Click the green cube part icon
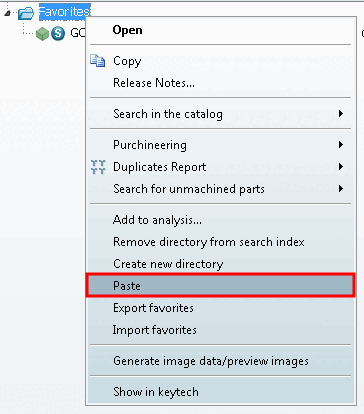The height and width of the screenshot is (414, 364). click(42, 34)
